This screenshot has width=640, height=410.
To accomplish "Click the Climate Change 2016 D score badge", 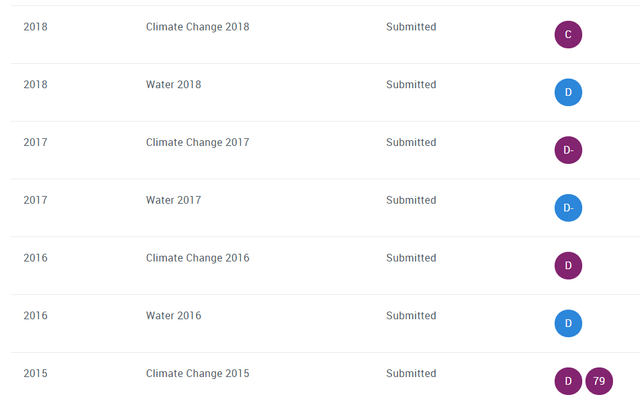I will pos(568,266).
